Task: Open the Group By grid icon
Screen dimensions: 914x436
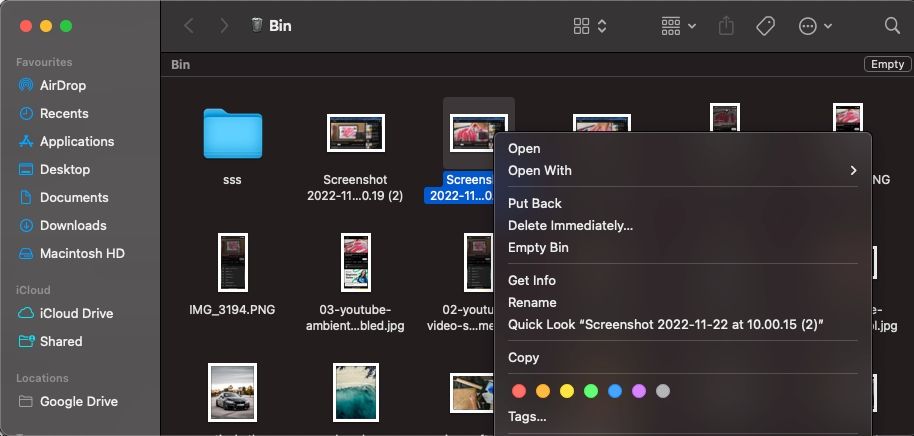Action: tap(671, 26)
